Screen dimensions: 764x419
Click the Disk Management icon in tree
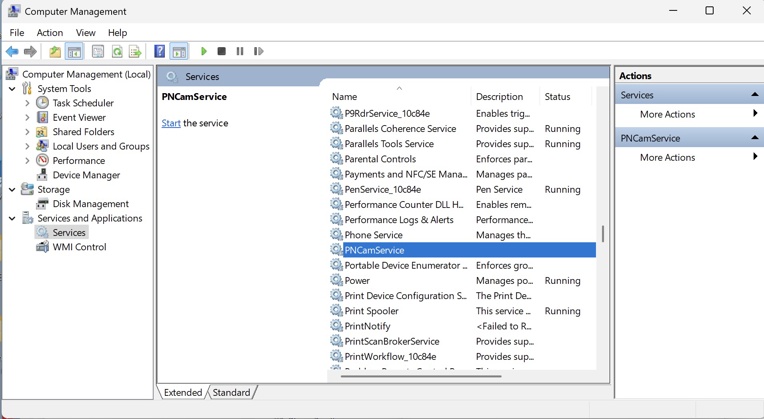tap(42, 204)
